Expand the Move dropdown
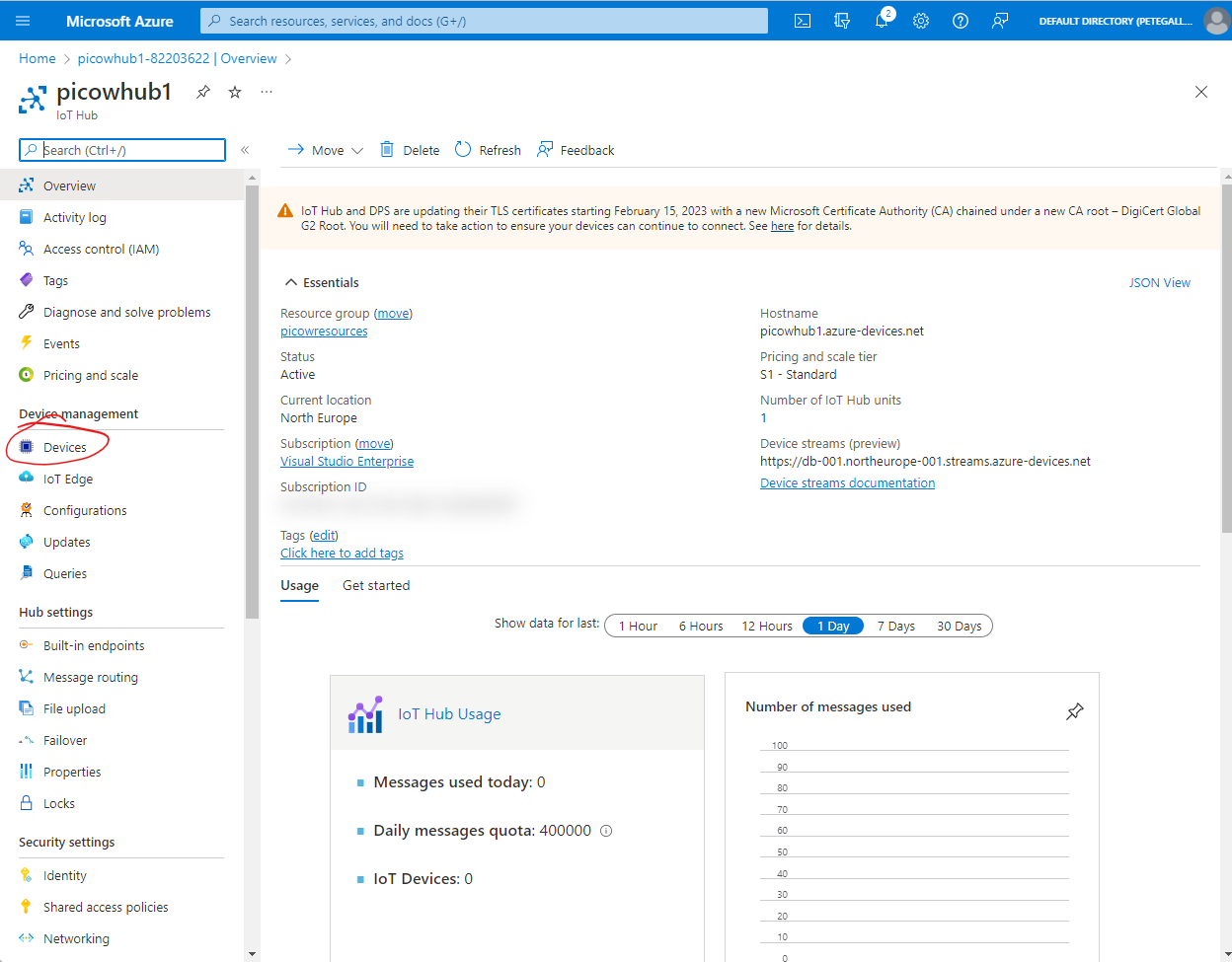Screen dimensions: 1232x962 coord(325,150)
